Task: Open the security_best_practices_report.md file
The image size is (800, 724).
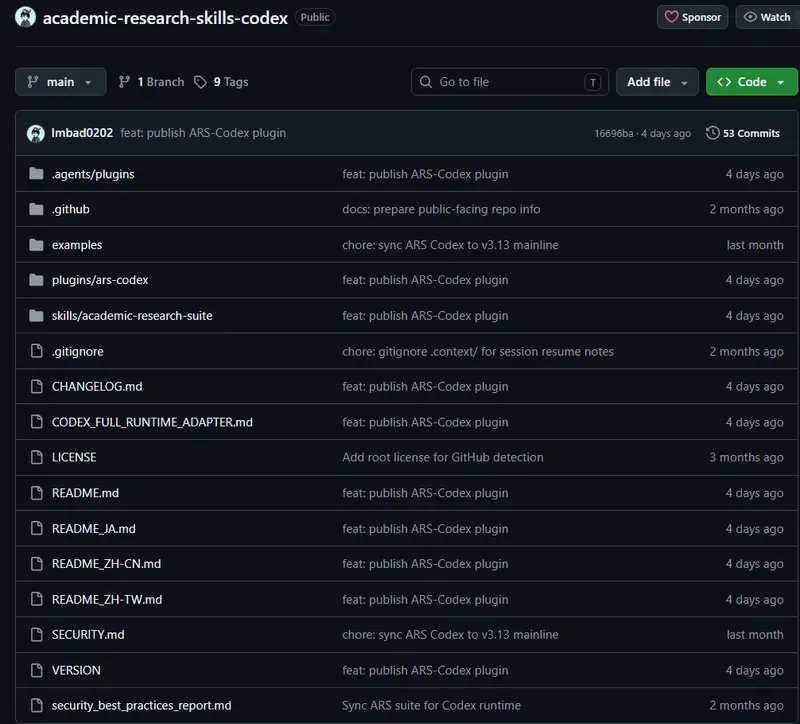Action: click(141, 706)
